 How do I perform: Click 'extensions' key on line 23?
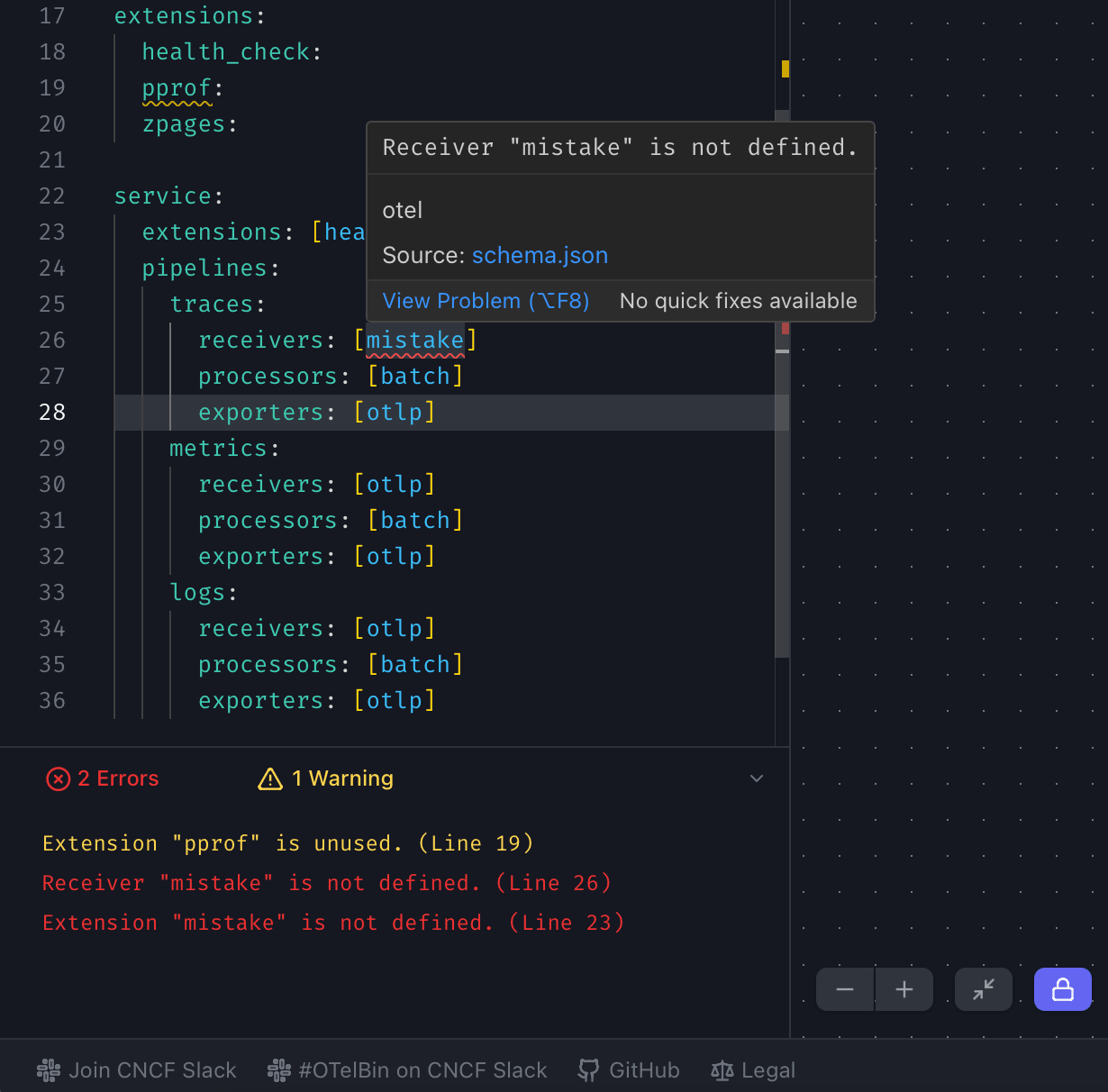tap(212, 232)
